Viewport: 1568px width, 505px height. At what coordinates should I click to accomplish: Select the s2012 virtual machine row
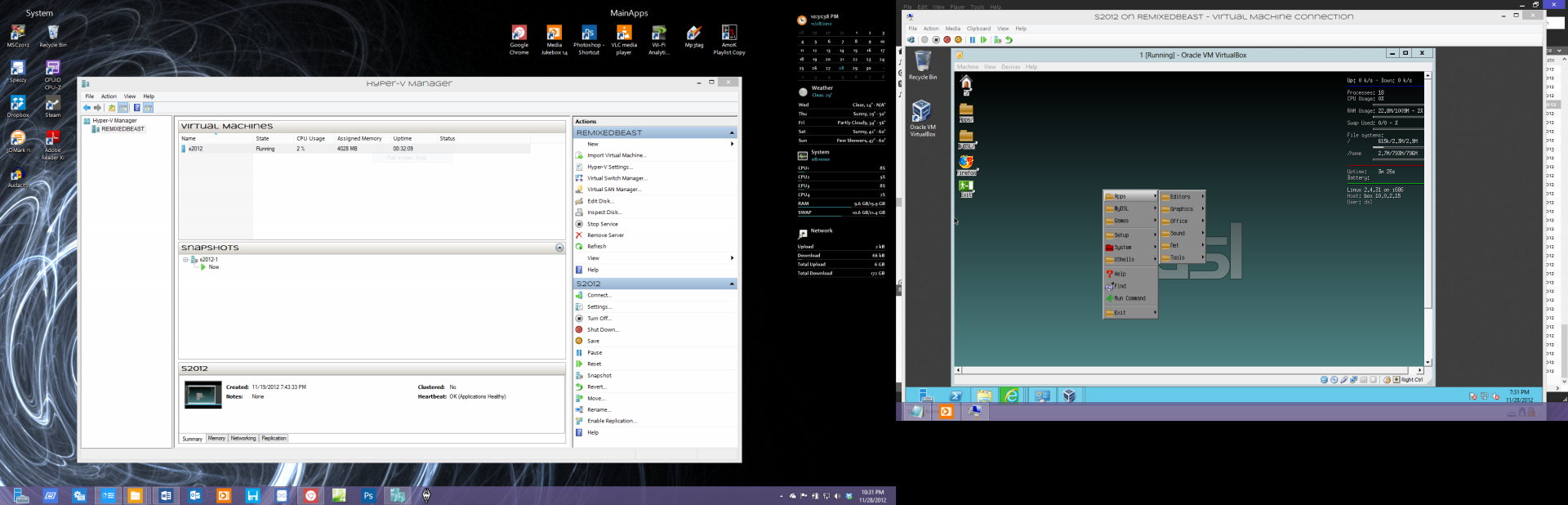point(196,149)
